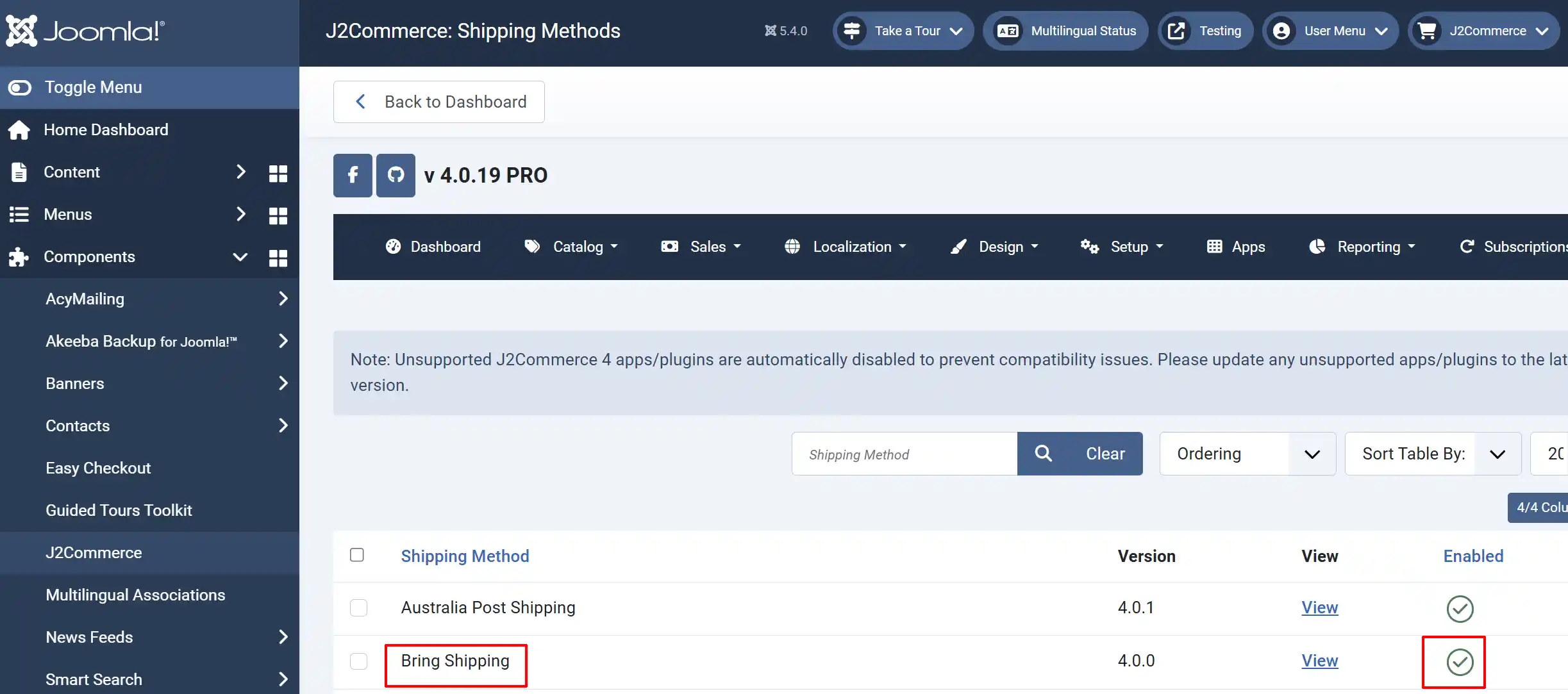The image size is (1568, 694).
Task: Expand the Menus submenu chevron
Action: (241, 214)
